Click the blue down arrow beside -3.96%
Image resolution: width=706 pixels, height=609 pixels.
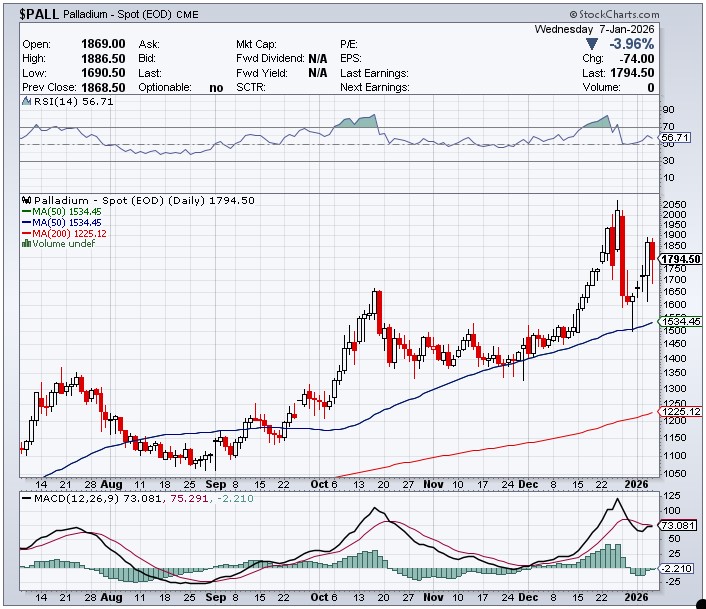[x=592, y=44]
